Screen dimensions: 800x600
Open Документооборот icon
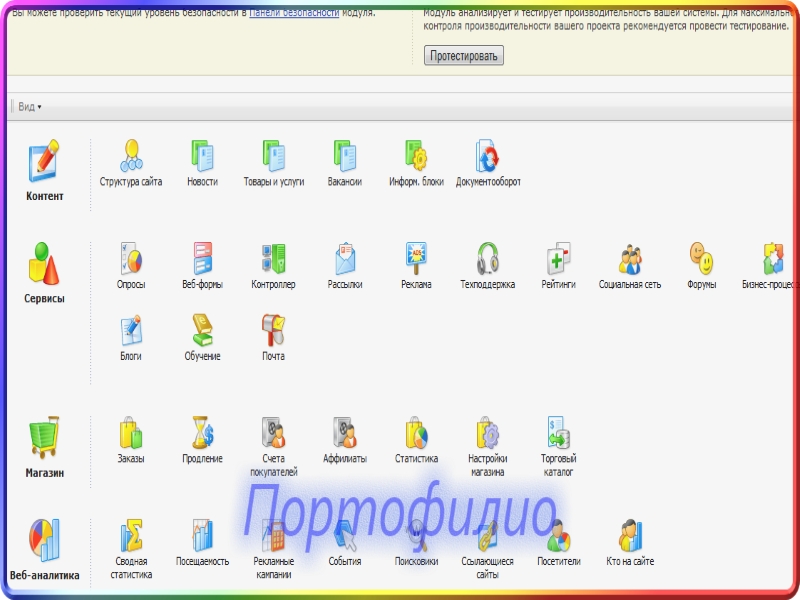(488, 156)
